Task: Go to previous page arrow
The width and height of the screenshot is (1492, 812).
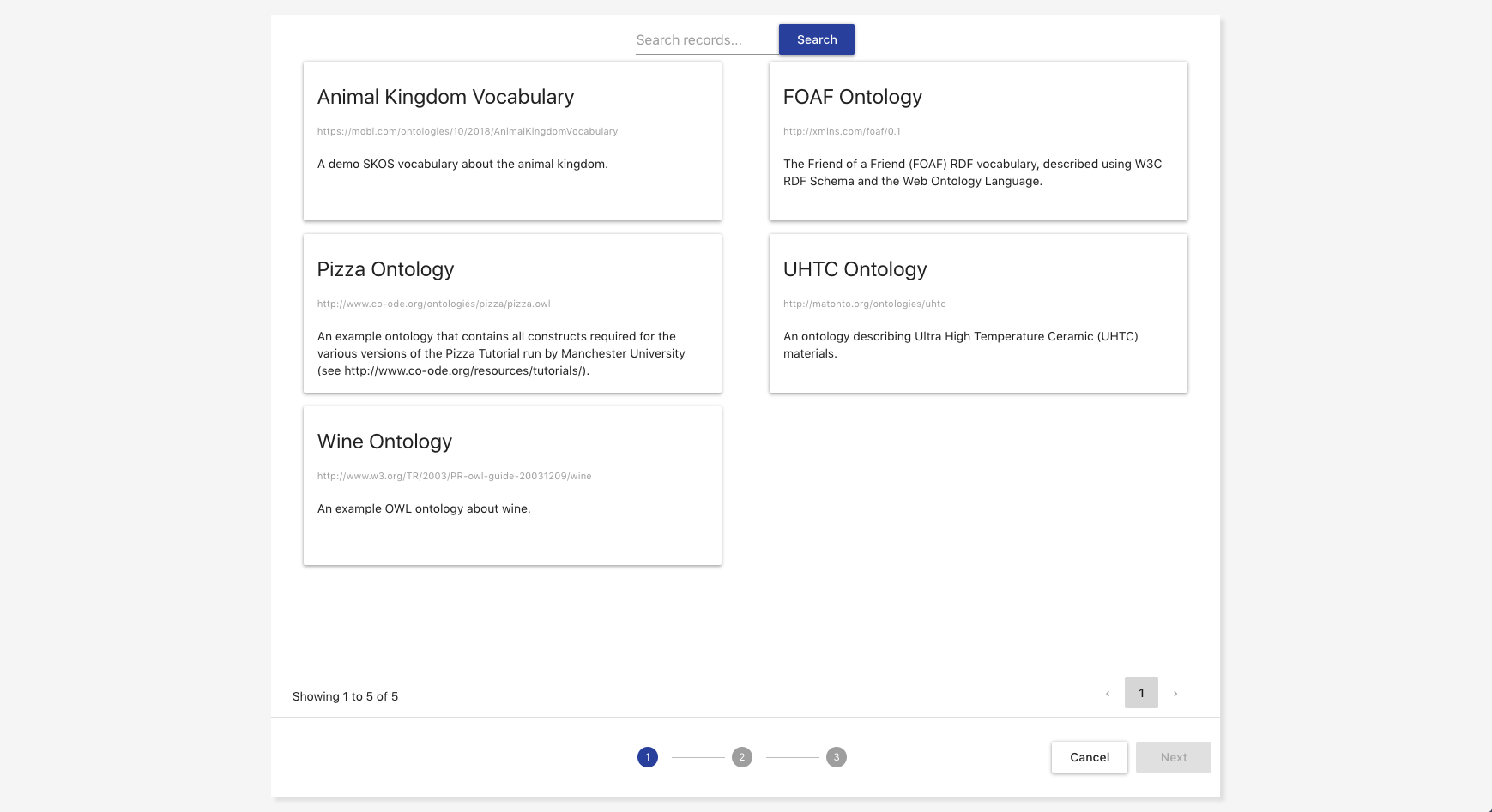Action: [1108, 694]
